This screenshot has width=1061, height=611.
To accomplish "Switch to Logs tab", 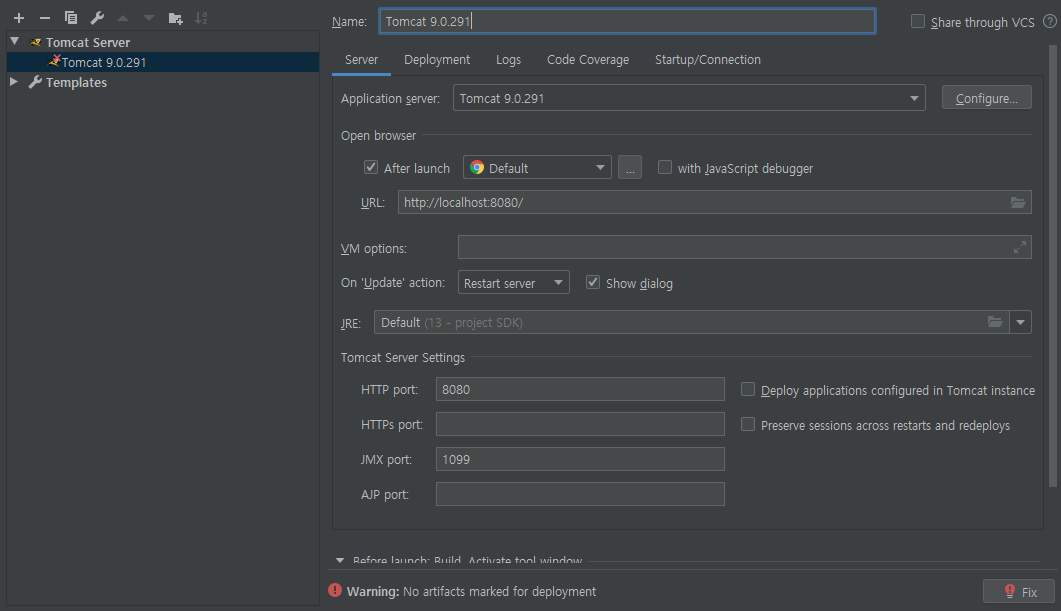I will tap(508, 60).
